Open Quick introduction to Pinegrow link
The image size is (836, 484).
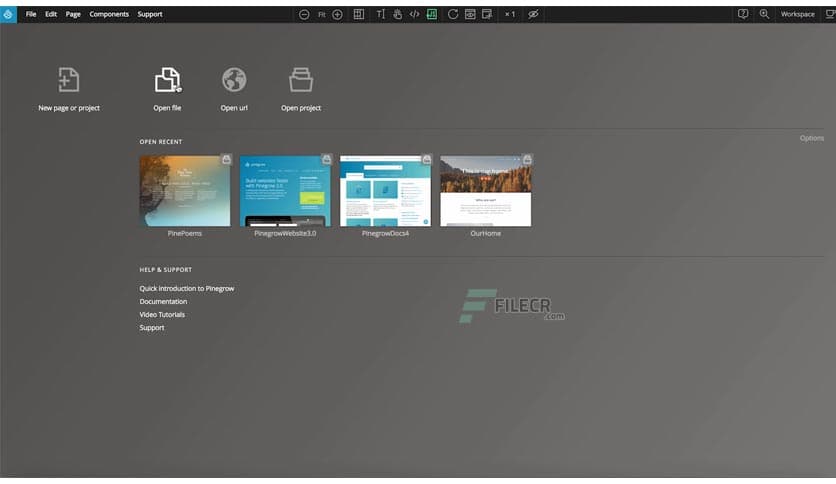pyautogui.click(x=187, y=288)
